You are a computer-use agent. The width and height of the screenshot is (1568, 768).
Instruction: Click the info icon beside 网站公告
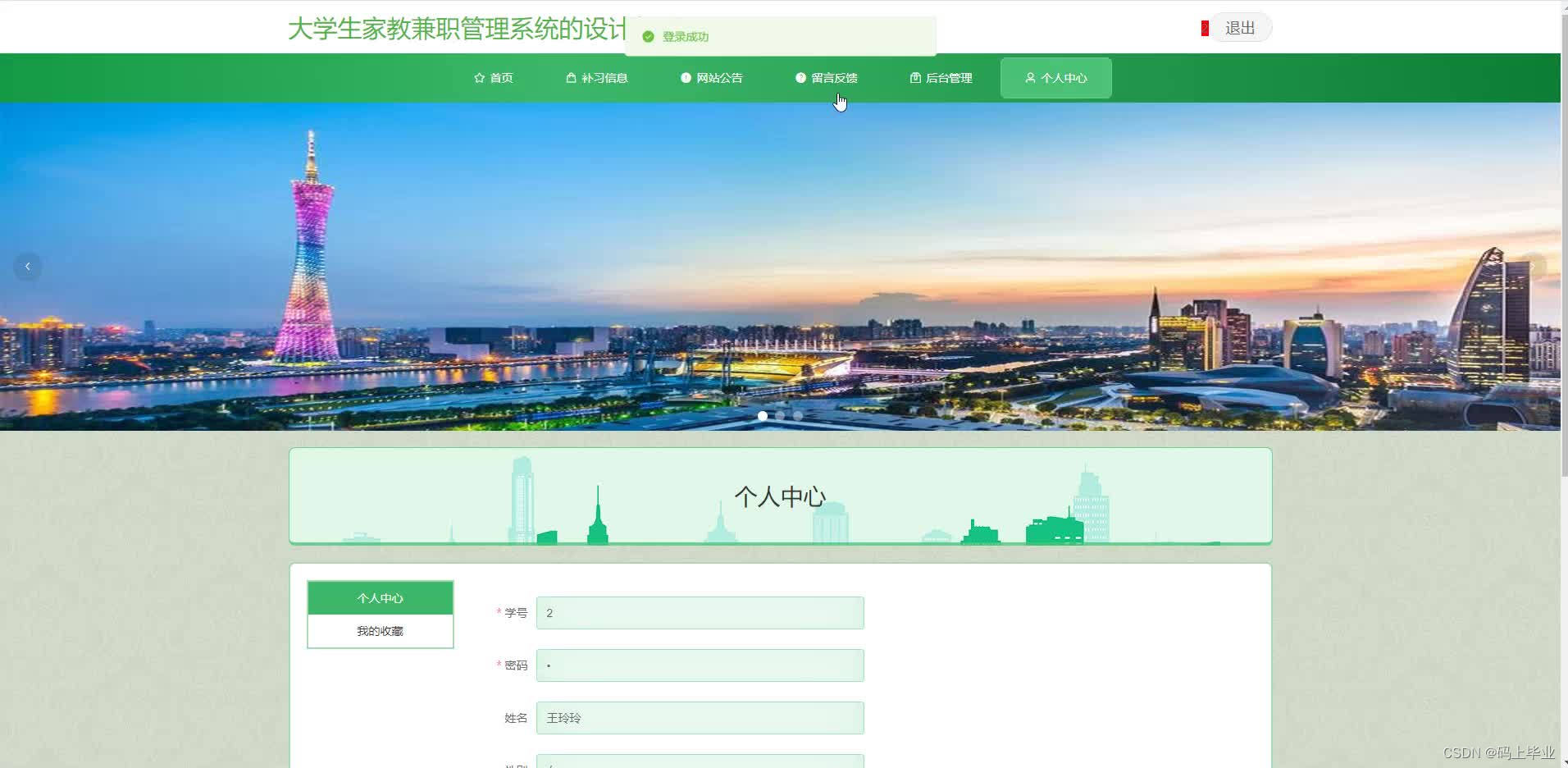click(x=686, y=77)
